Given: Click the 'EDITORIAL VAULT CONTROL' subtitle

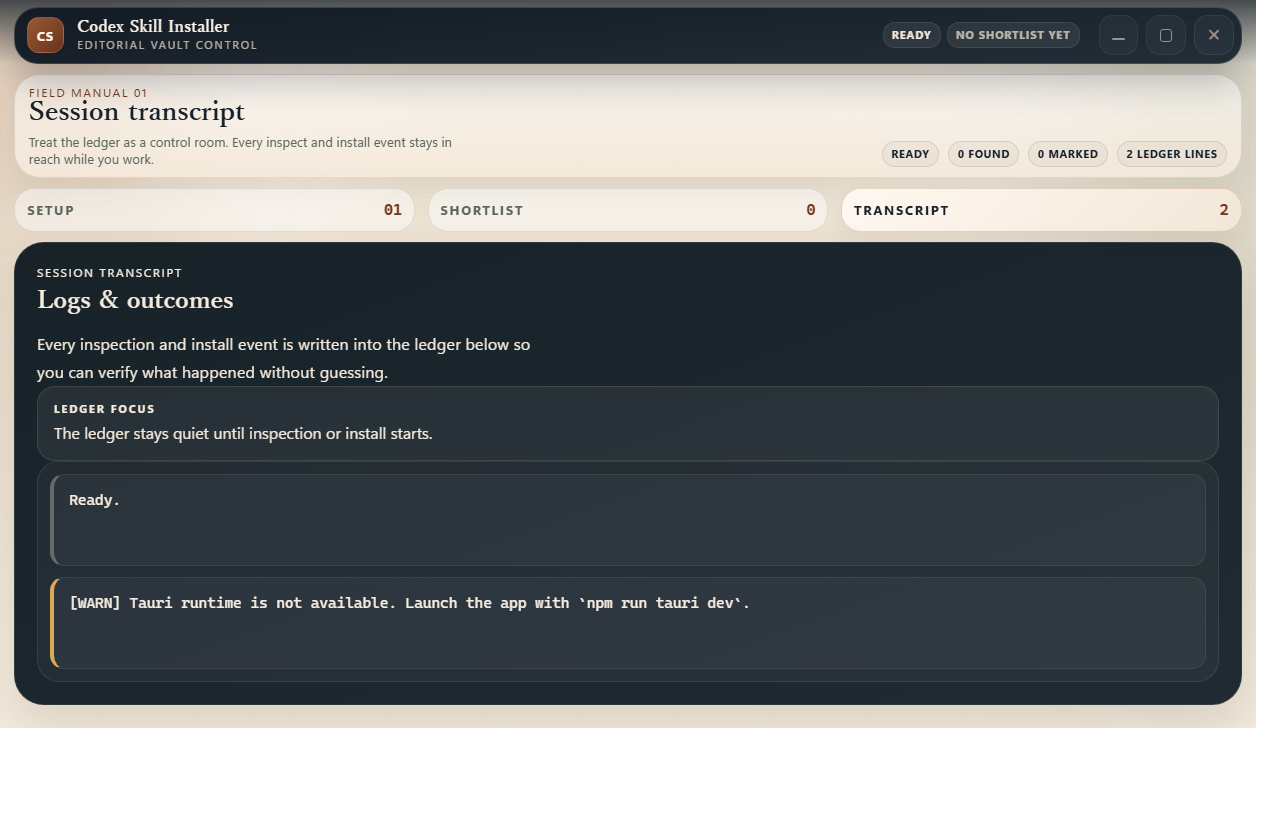Looking at the screenshot, I should tap(167, 45).
